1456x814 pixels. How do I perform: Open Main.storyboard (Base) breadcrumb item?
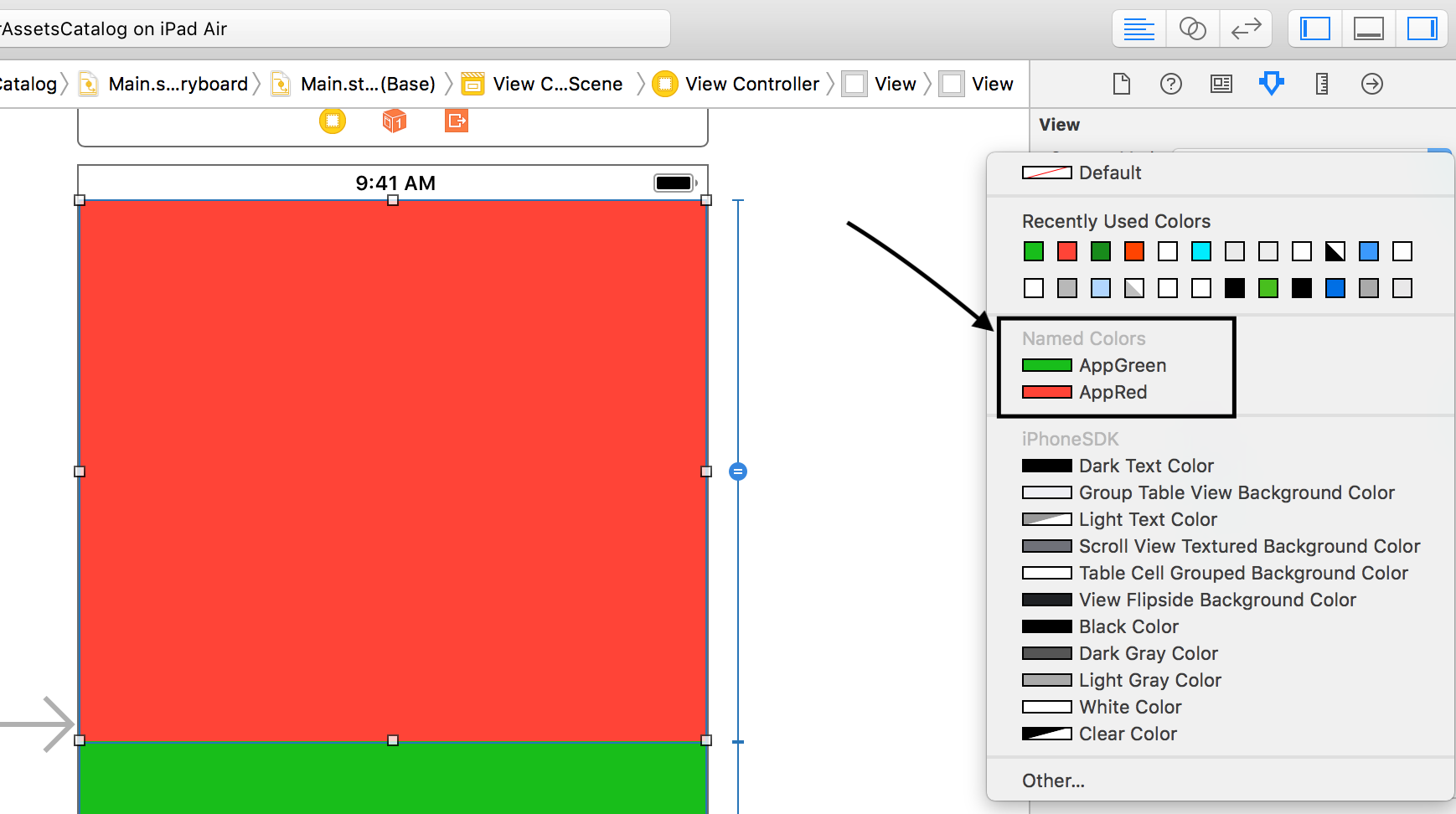point(354,84)
